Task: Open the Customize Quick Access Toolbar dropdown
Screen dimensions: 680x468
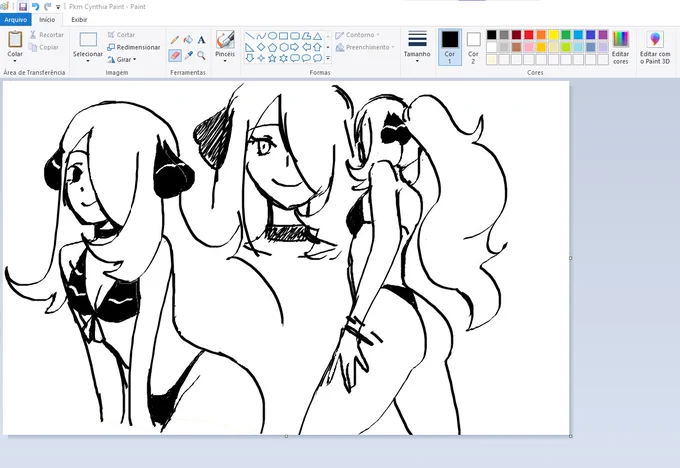Action: 58,7
